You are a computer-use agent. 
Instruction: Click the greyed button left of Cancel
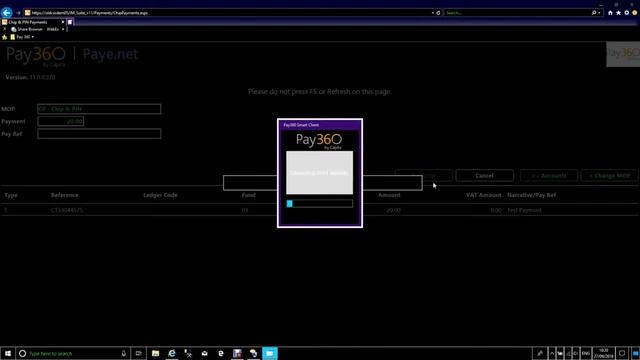424,176
